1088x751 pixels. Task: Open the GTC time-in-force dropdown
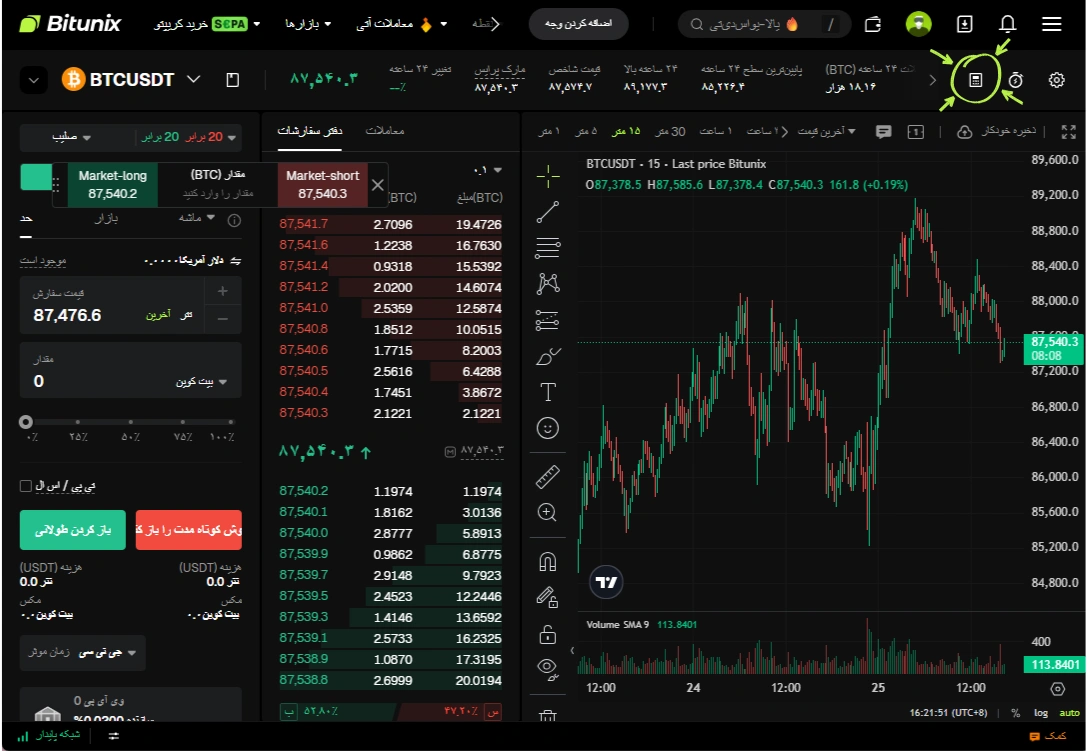83,653
